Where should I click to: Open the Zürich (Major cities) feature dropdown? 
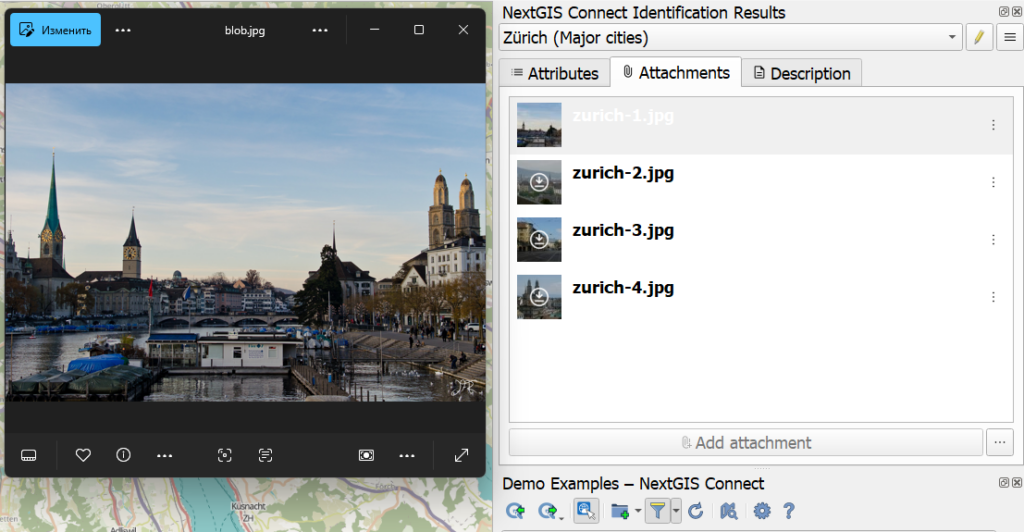tap(731, 37)
